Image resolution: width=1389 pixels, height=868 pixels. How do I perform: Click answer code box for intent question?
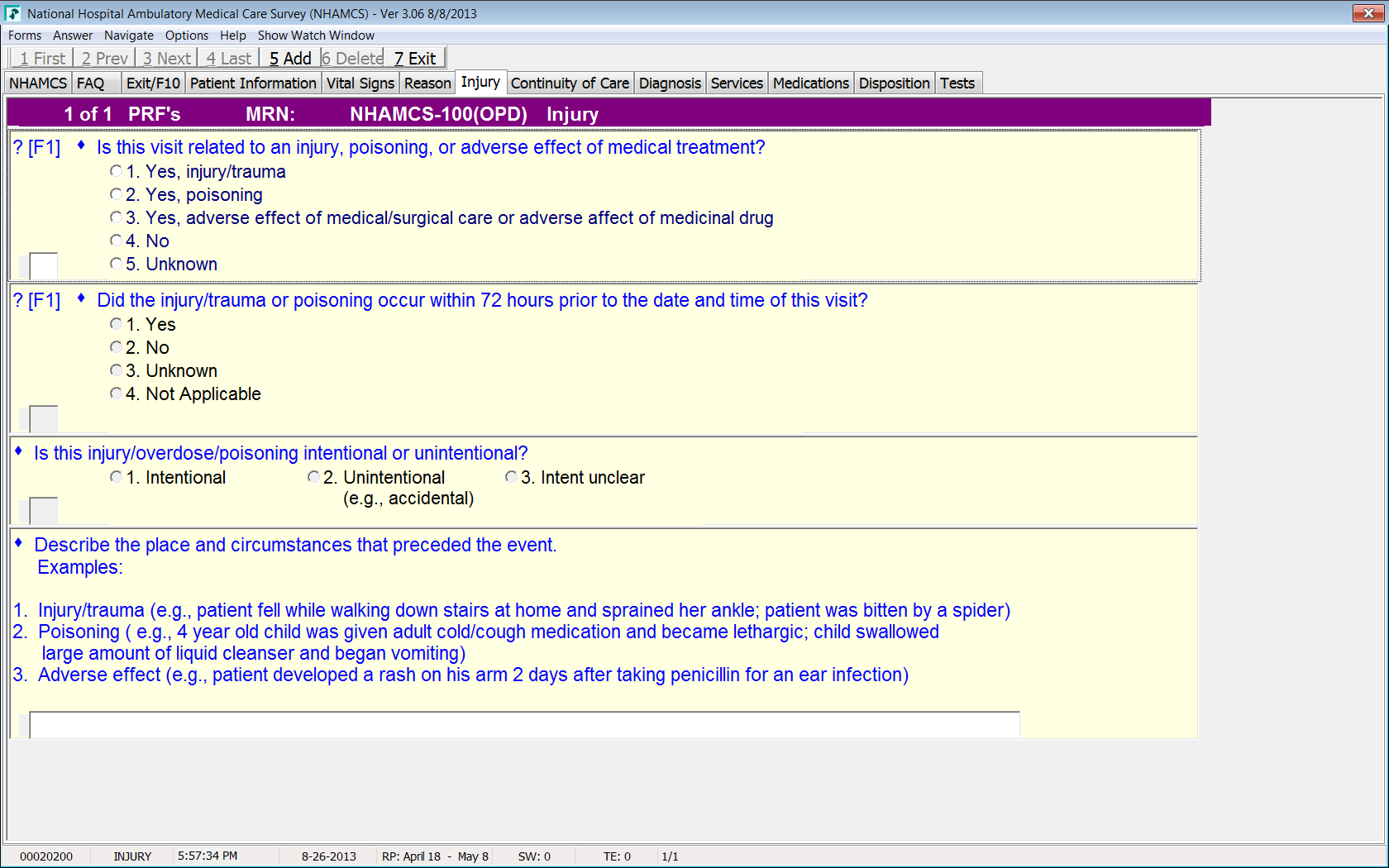coord(44,511)
